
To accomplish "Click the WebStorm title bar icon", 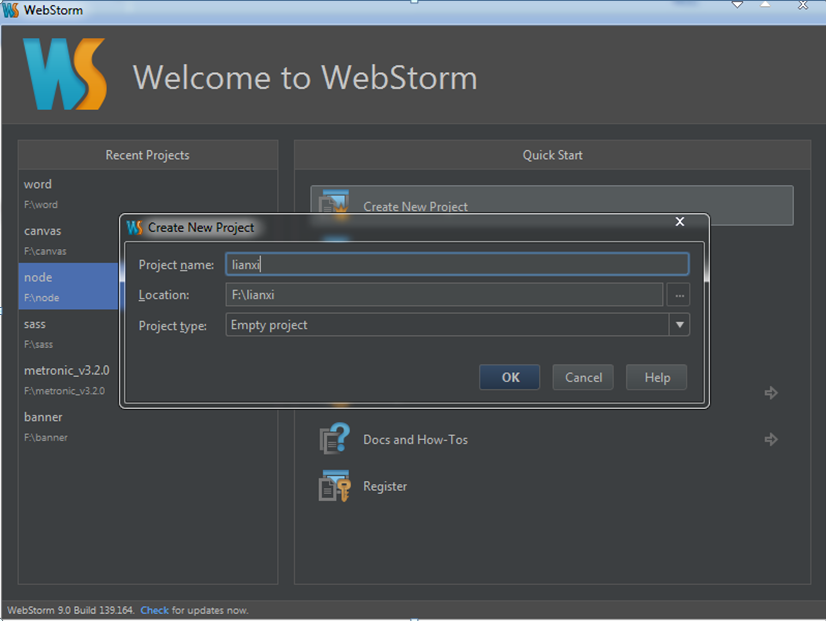I will [x=11, y=10].
